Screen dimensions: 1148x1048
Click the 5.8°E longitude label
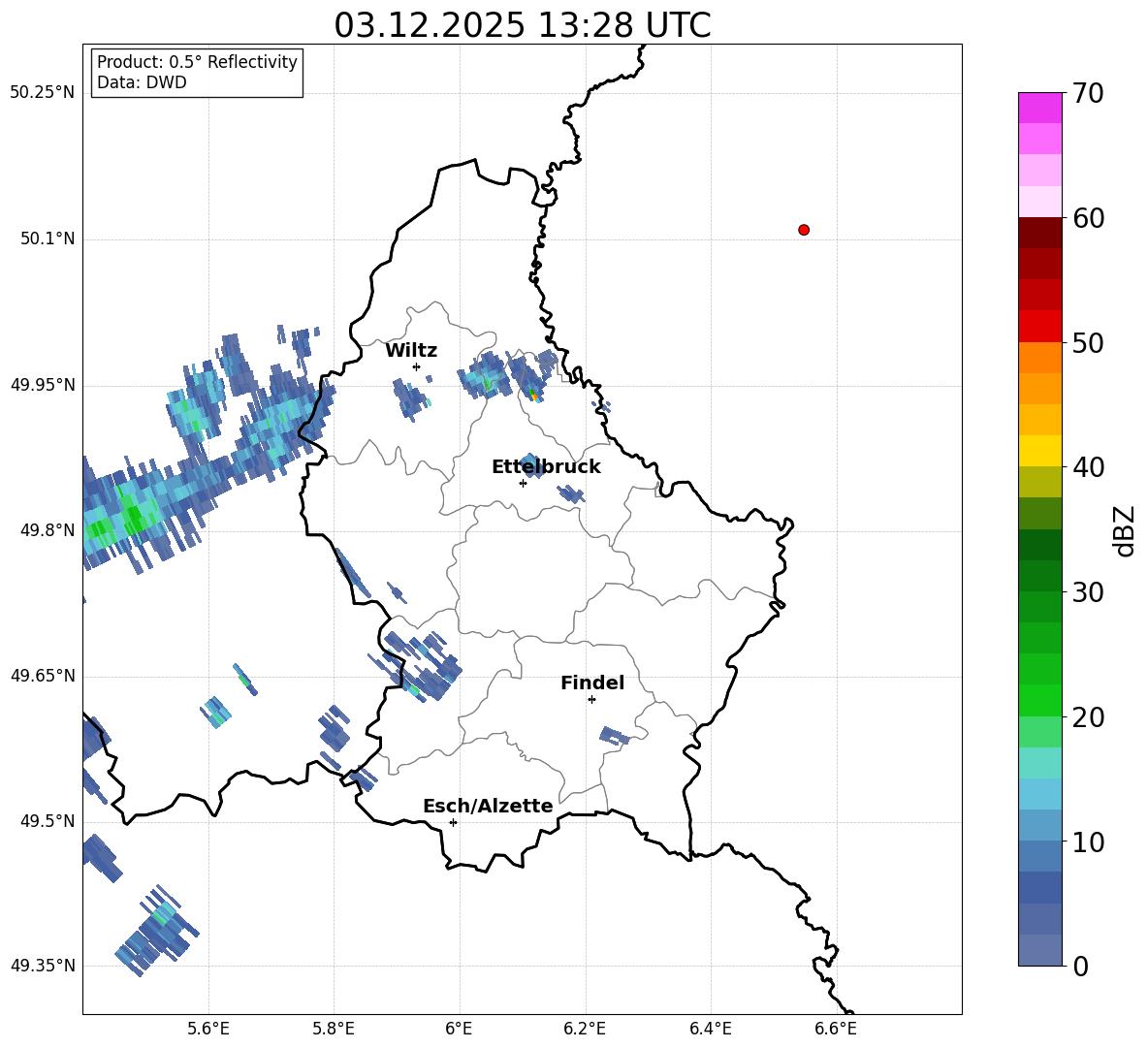pyautogui.click(x=334, y=1029)
